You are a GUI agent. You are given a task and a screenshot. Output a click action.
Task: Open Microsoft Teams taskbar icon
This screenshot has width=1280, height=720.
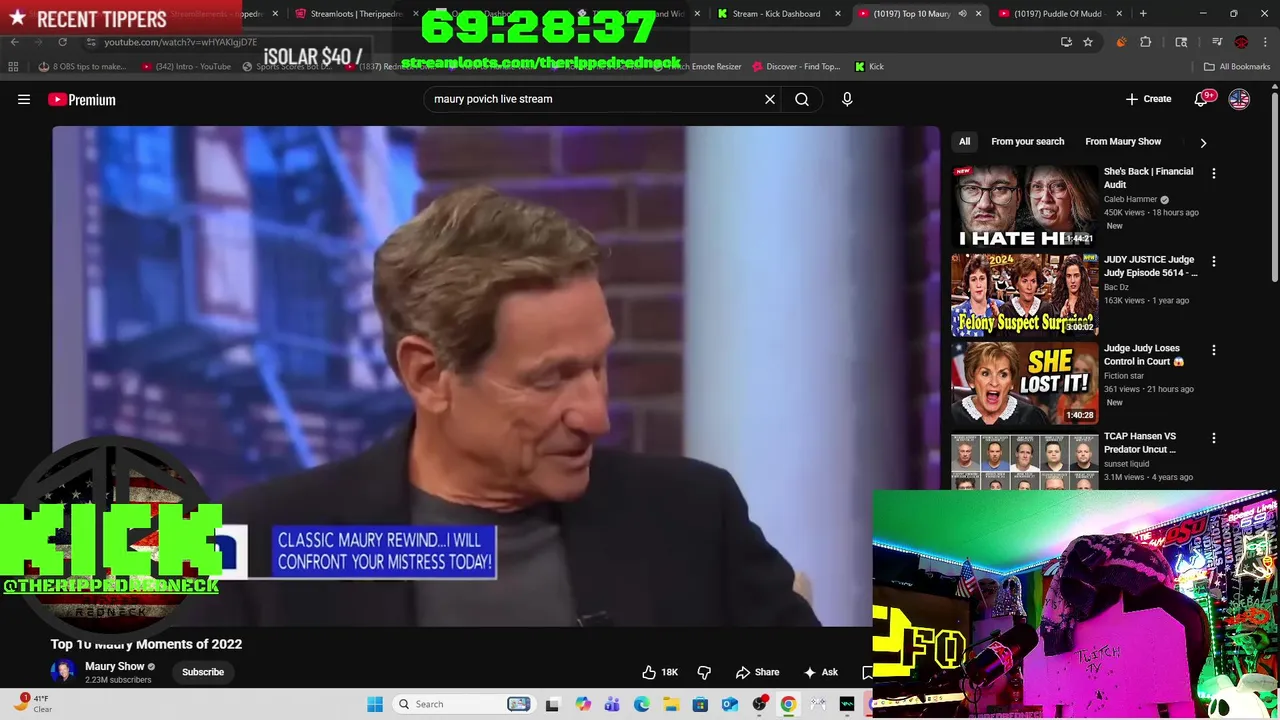coord(612,704)
